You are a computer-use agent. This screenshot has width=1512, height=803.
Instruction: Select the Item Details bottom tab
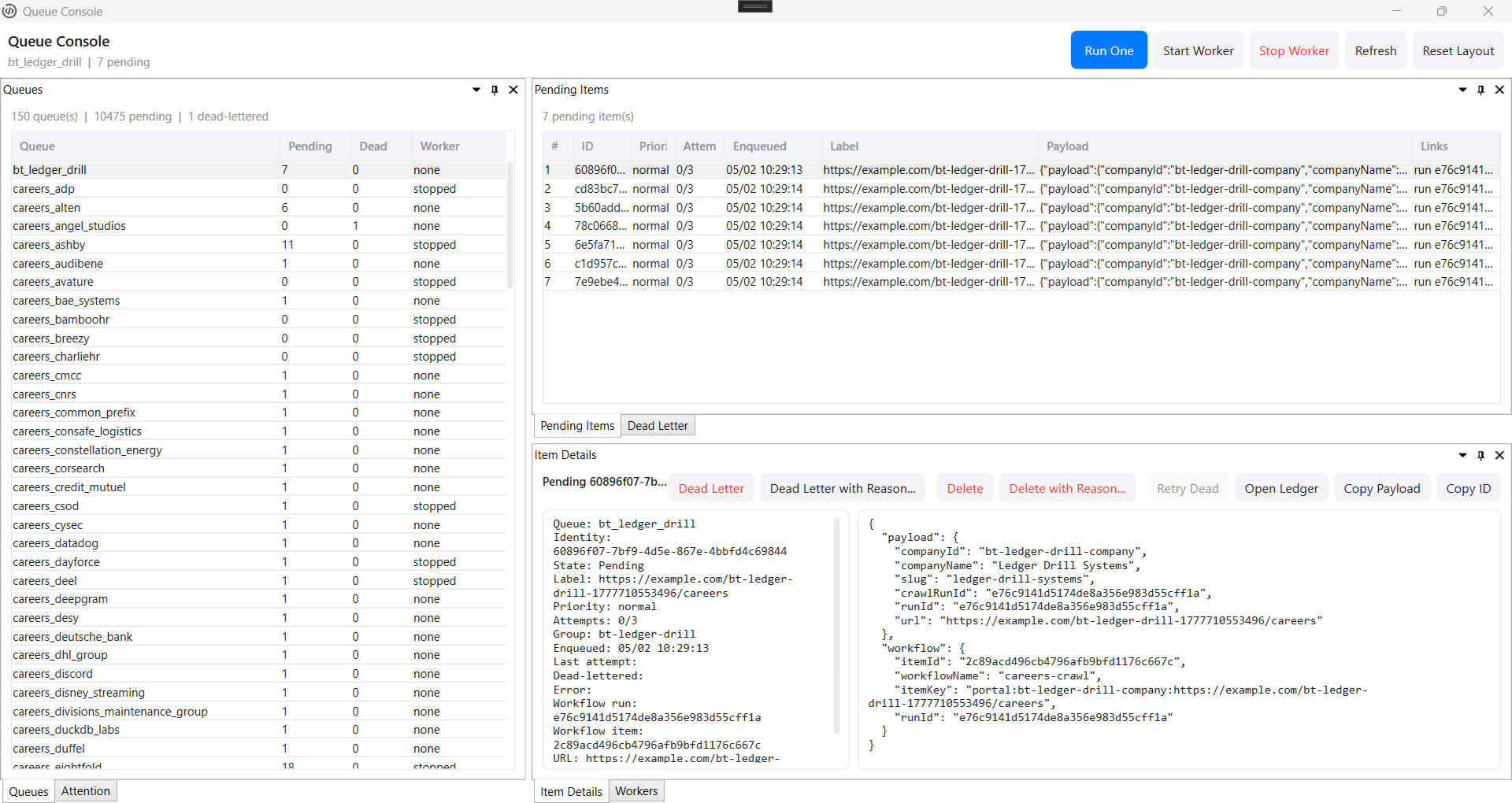(x=571, y=791)
